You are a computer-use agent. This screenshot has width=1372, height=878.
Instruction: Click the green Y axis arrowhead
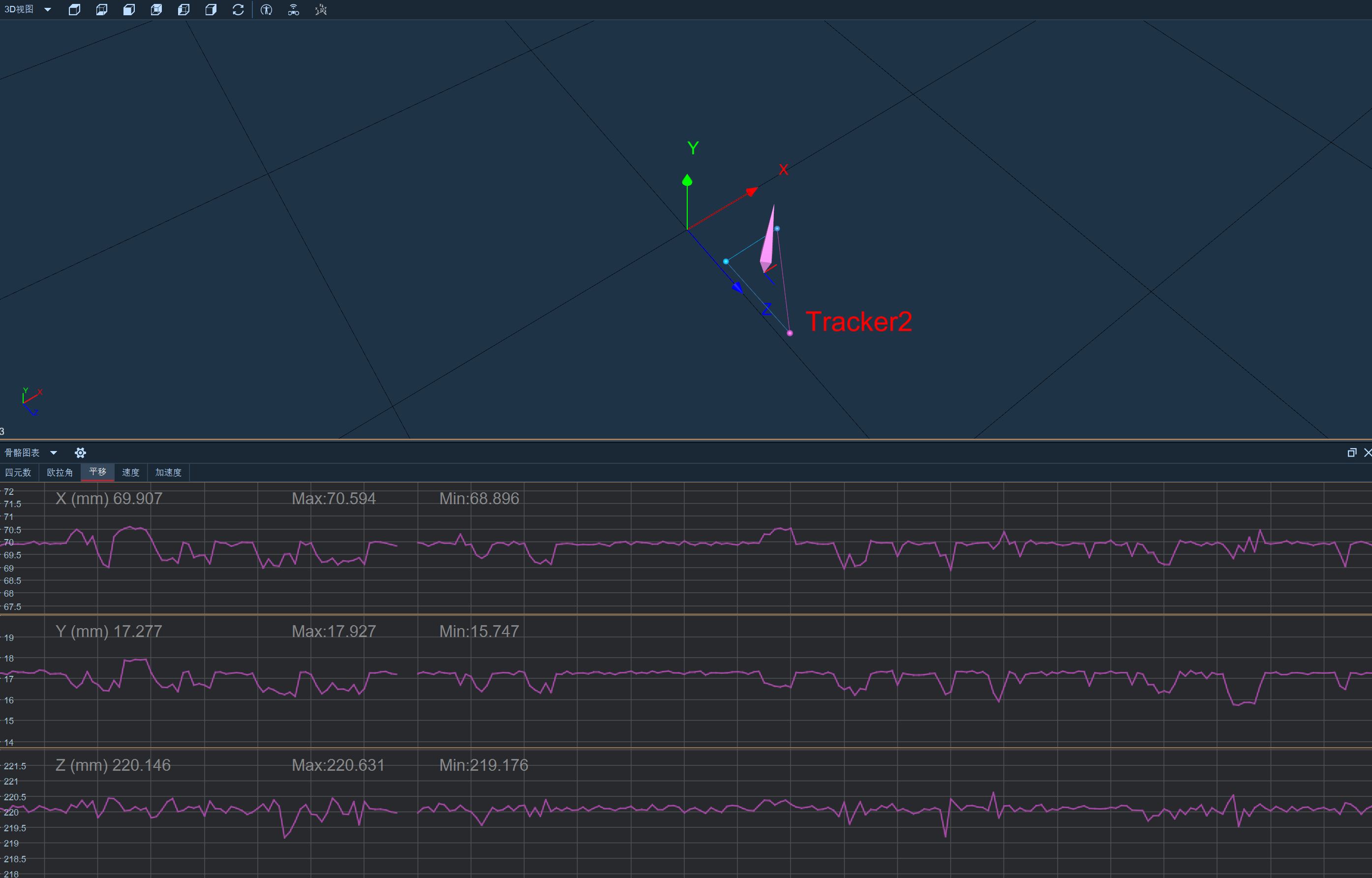pyautogui.click(x=687, y=180)
